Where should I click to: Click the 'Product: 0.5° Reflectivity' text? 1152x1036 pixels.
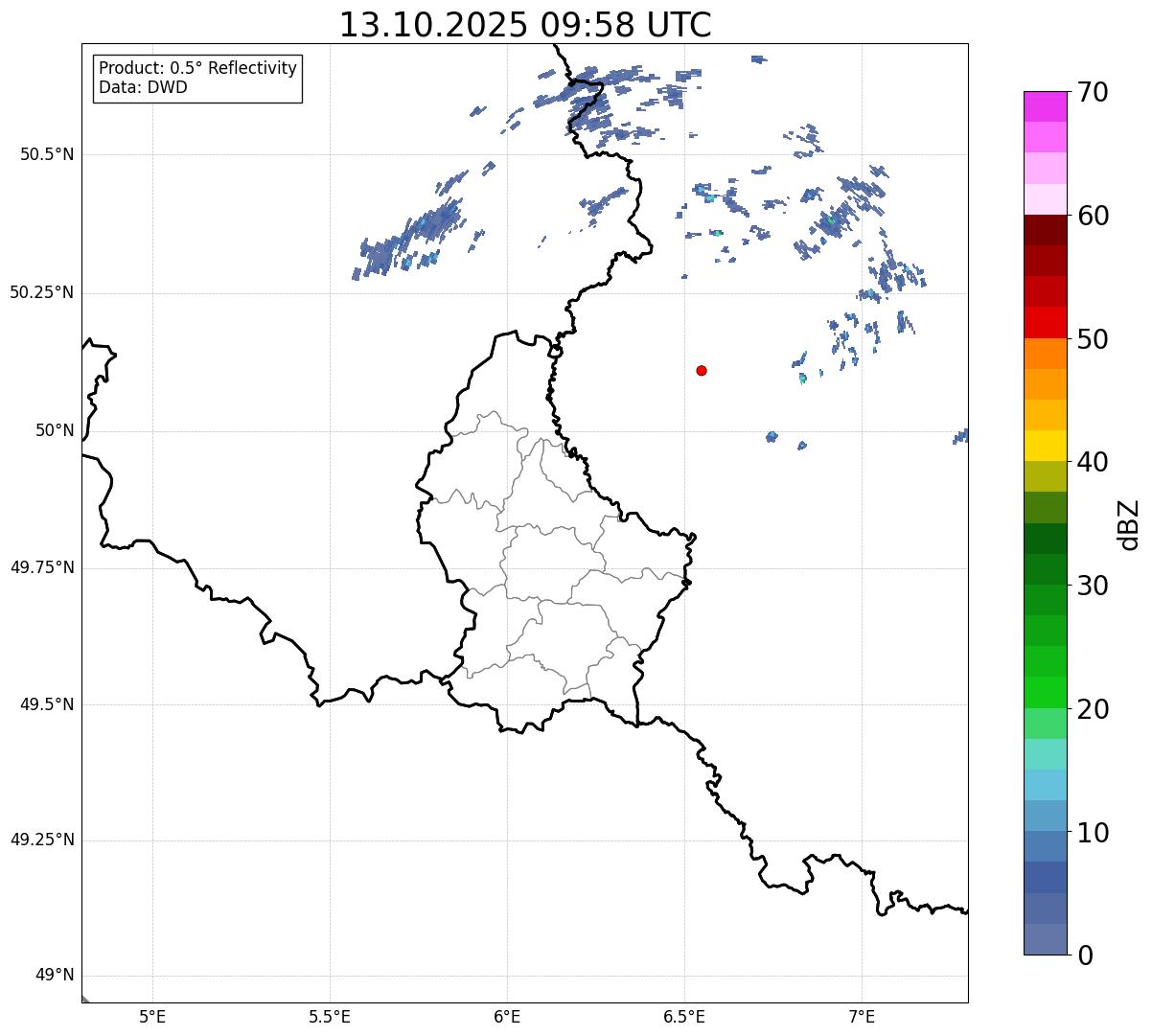[197, 69]
